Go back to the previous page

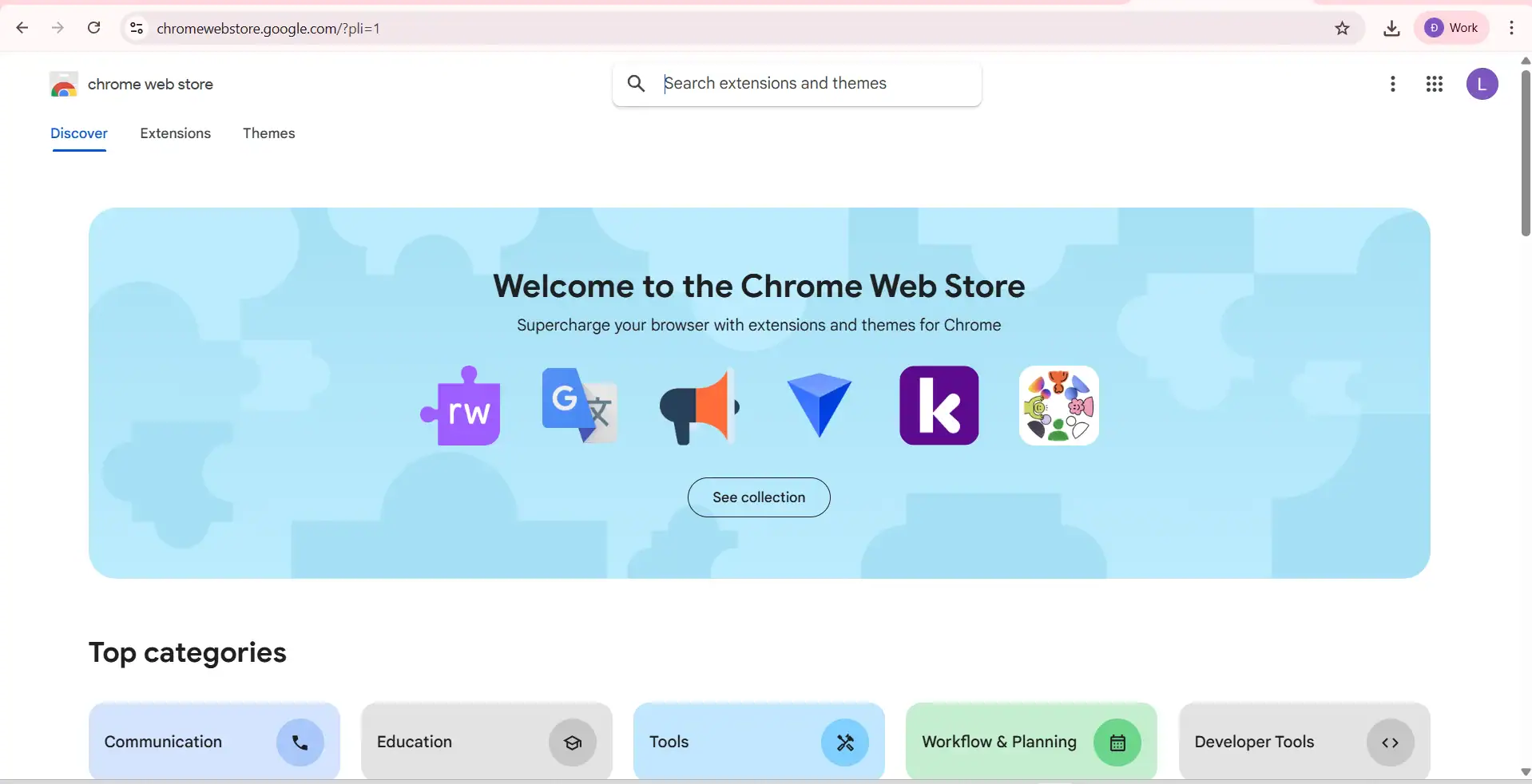(x=22, y=28)
